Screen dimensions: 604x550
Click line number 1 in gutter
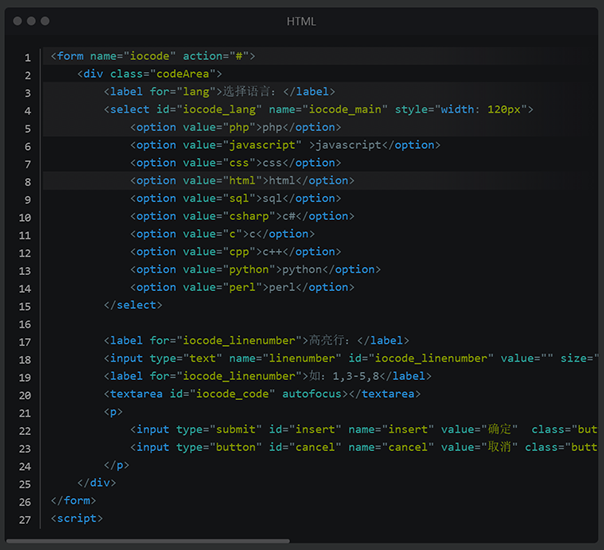click(28, 58)
